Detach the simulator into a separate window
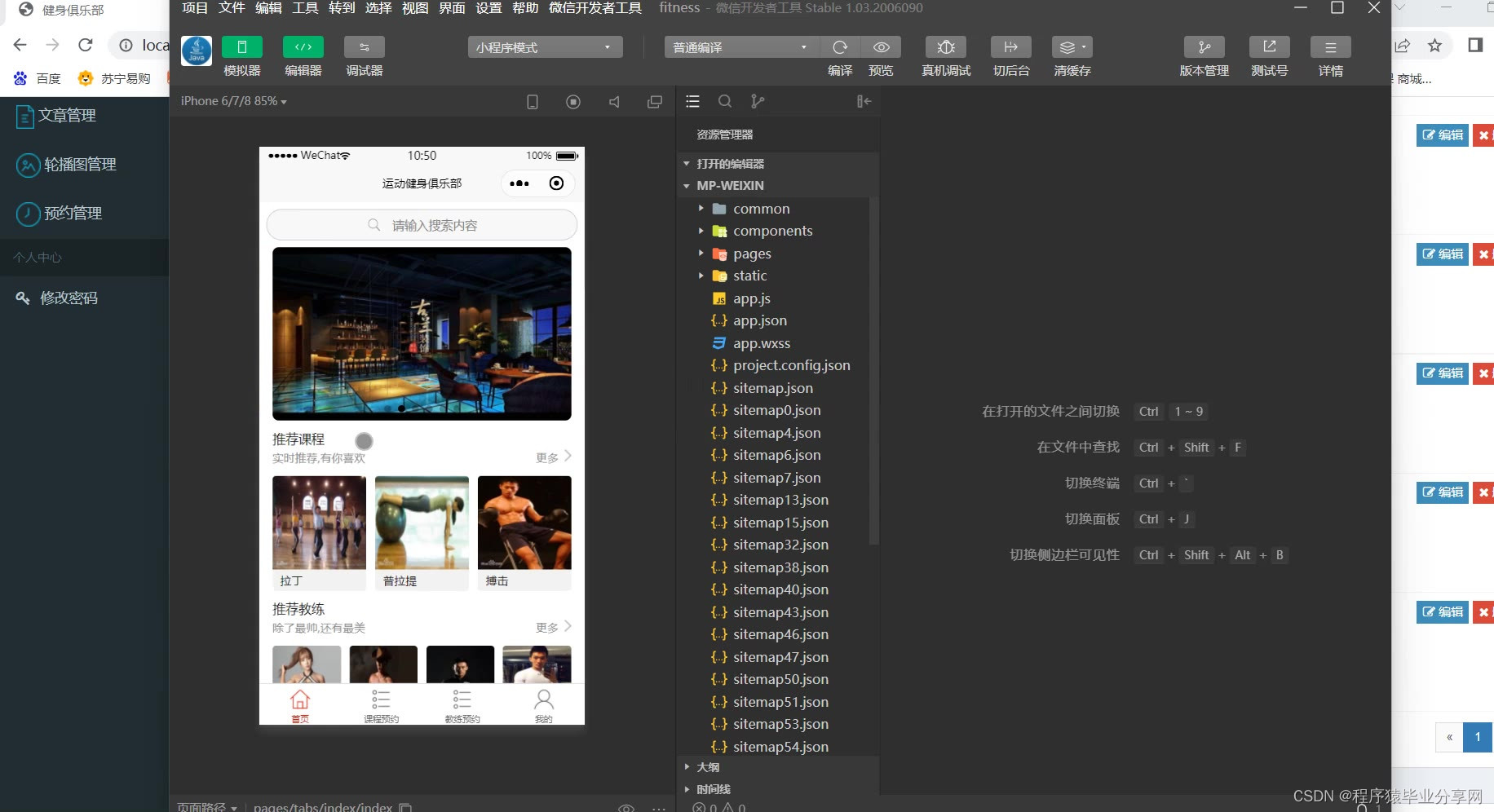The width and height of the screenshot is (1494, 812). (x=655, y=102)
